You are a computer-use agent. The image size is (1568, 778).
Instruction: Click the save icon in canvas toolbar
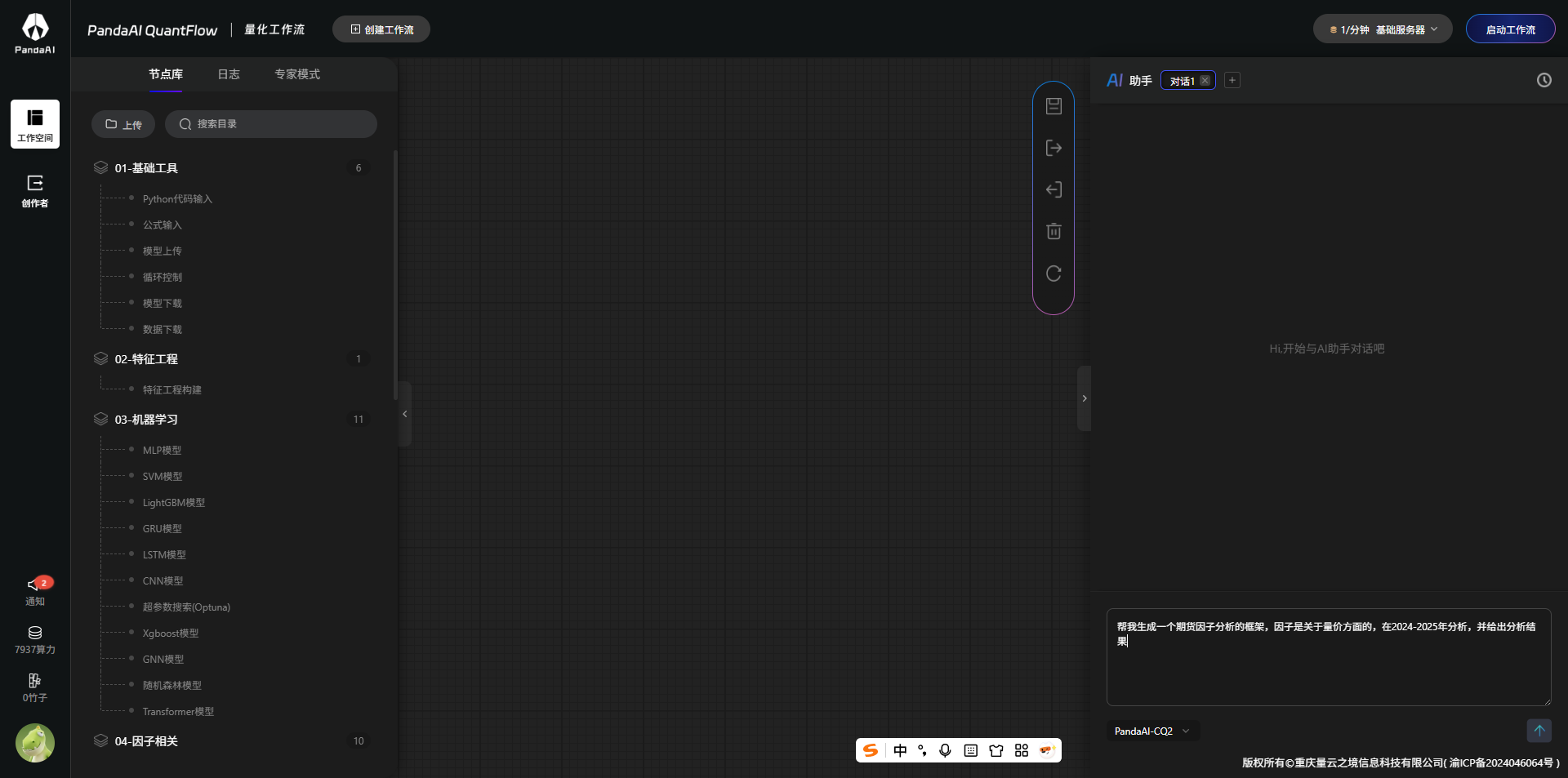[x=1053, y=106]
